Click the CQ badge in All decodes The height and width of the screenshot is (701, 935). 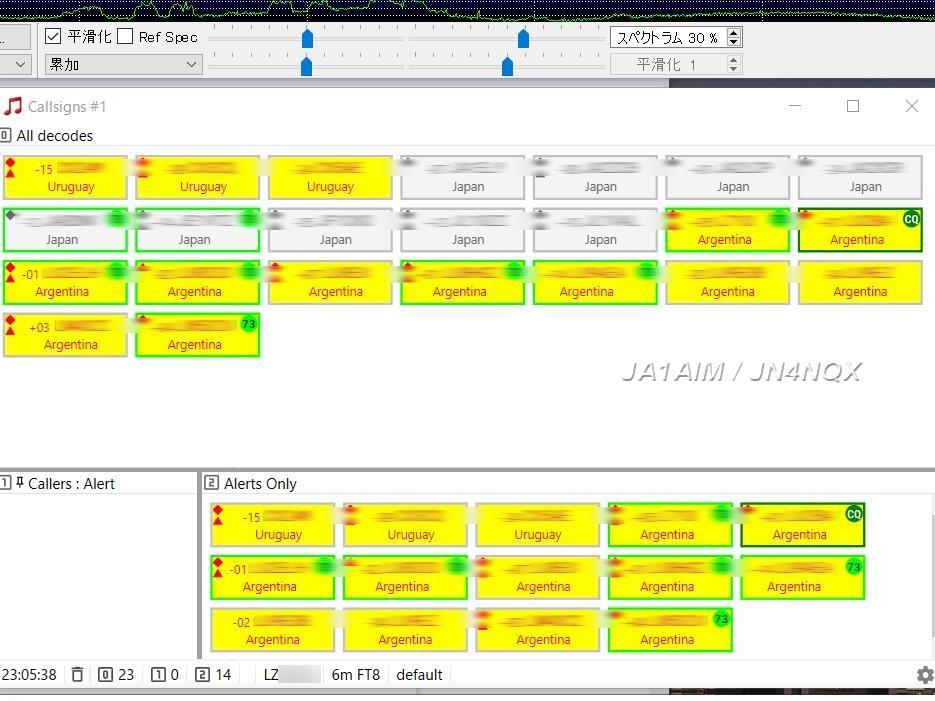pos(910,219)
